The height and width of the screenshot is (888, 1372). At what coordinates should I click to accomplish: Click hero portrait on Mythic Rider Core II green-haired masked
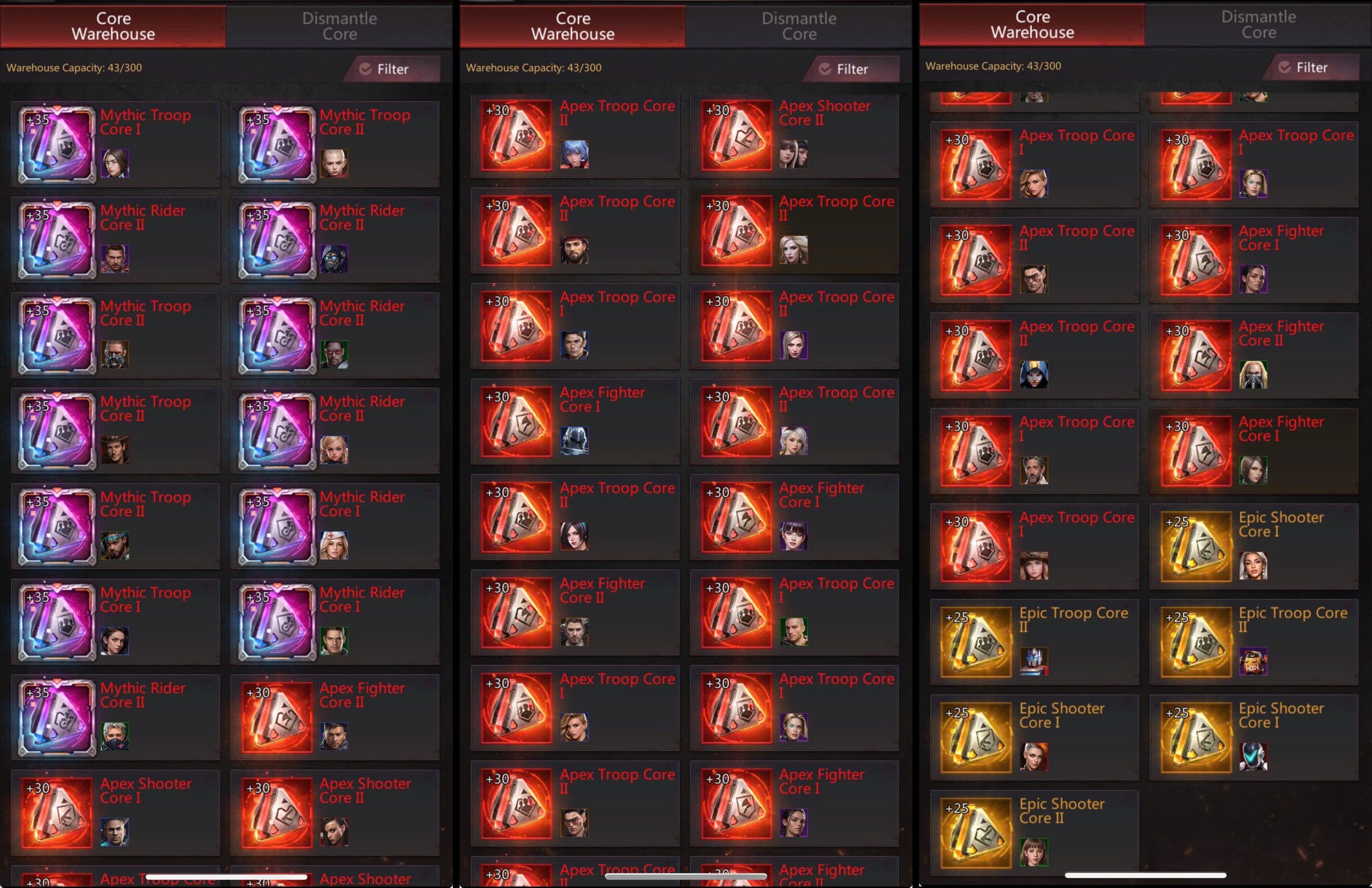coord(115,736)
